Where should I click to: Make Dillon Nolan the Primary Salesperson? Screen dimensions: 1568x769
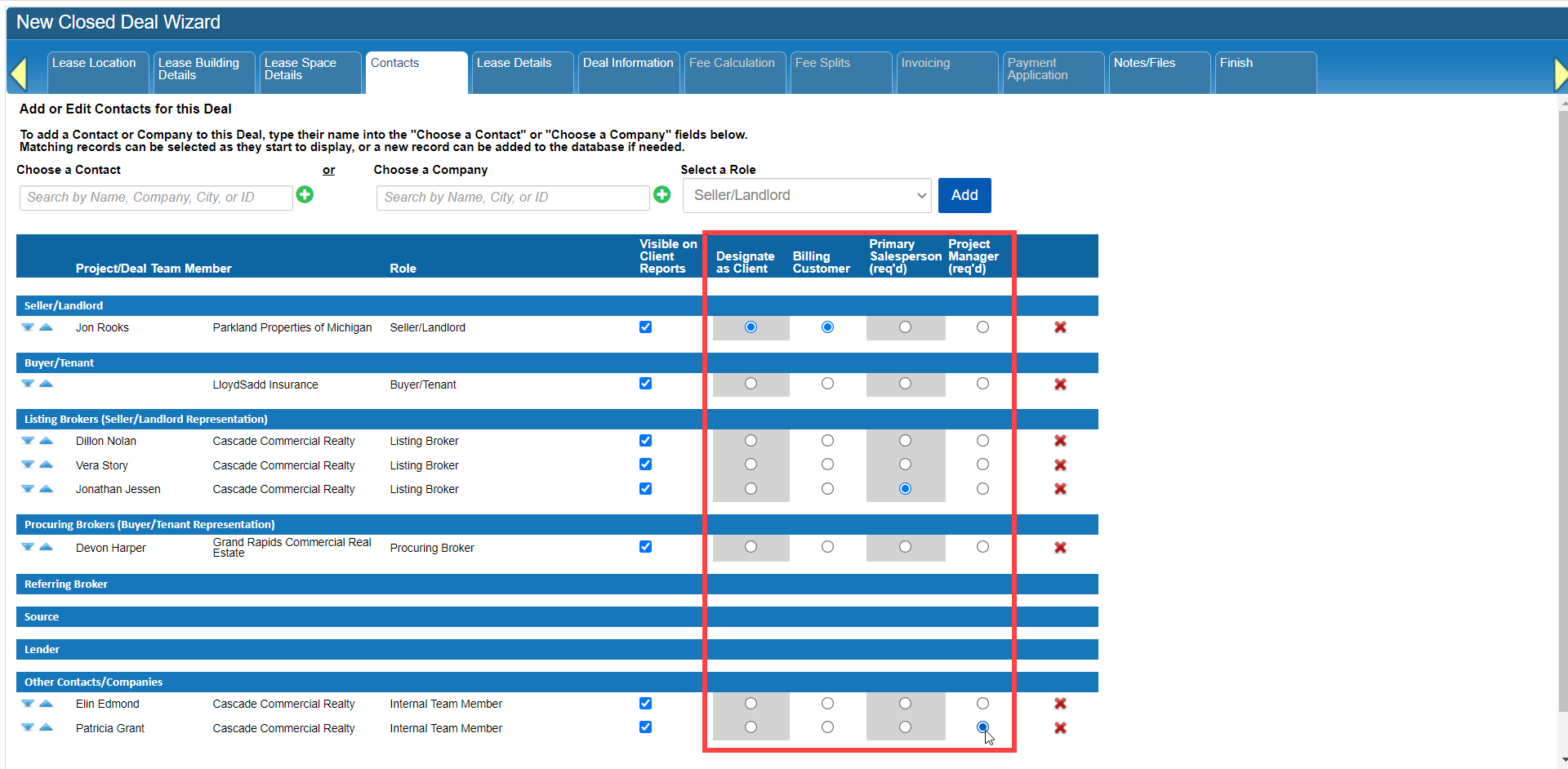tap(905, 441)
